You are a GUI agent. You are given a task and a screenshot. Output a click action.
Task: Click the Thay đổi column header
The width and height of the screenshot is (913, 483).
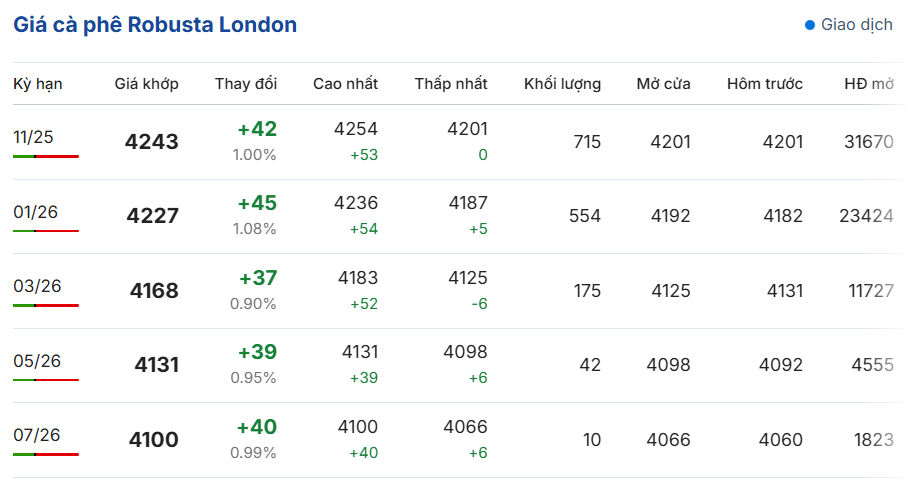coord(246,84)
